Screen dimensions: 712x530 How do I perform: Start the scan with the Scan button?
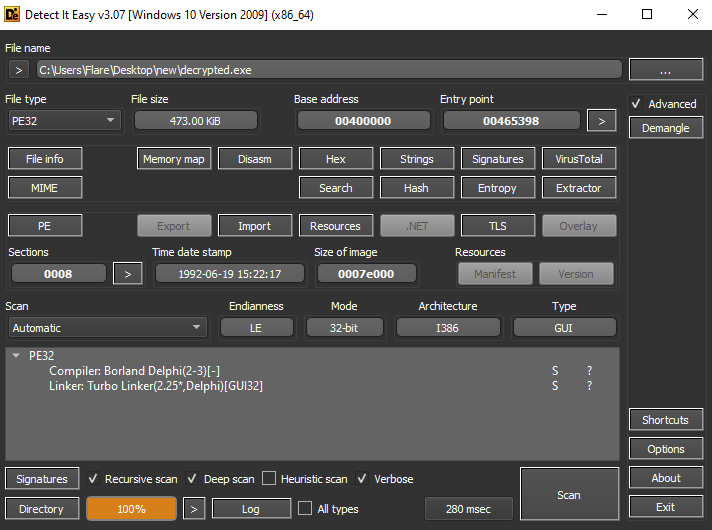pyautogui.click(x=569, y=494)
